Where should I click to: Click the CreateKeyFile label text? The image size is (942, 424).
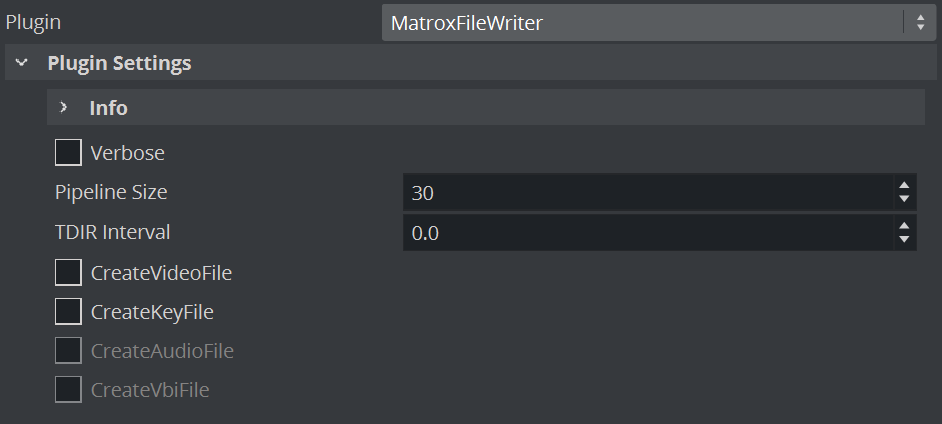(x=152, y=312)
